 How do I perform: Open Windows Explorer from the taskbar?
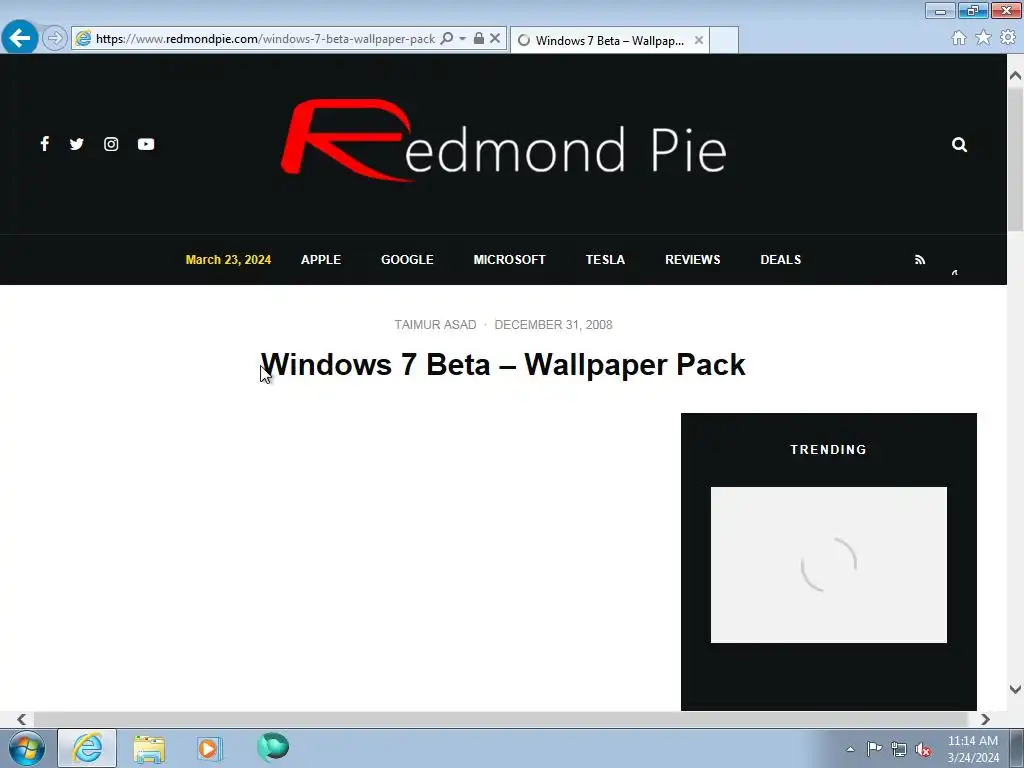[149, 748]
